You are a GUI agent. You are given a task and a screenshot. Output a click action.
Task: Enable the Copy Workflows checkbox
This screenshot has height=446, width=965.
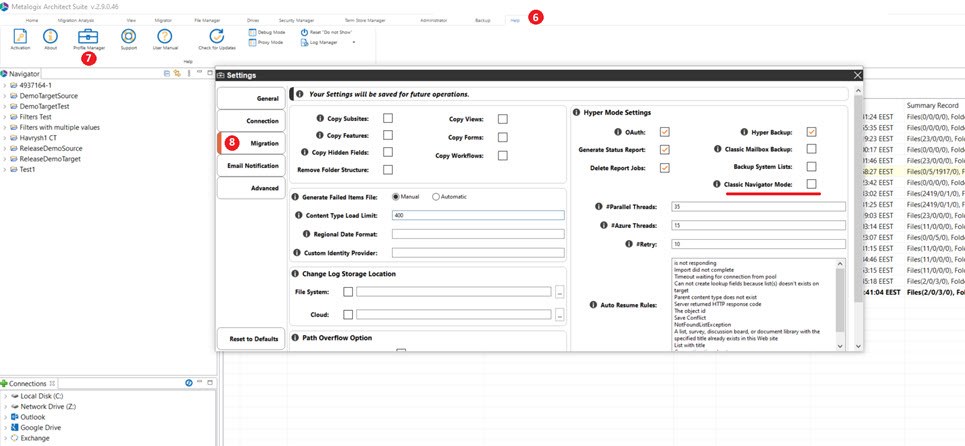[503, 156]
